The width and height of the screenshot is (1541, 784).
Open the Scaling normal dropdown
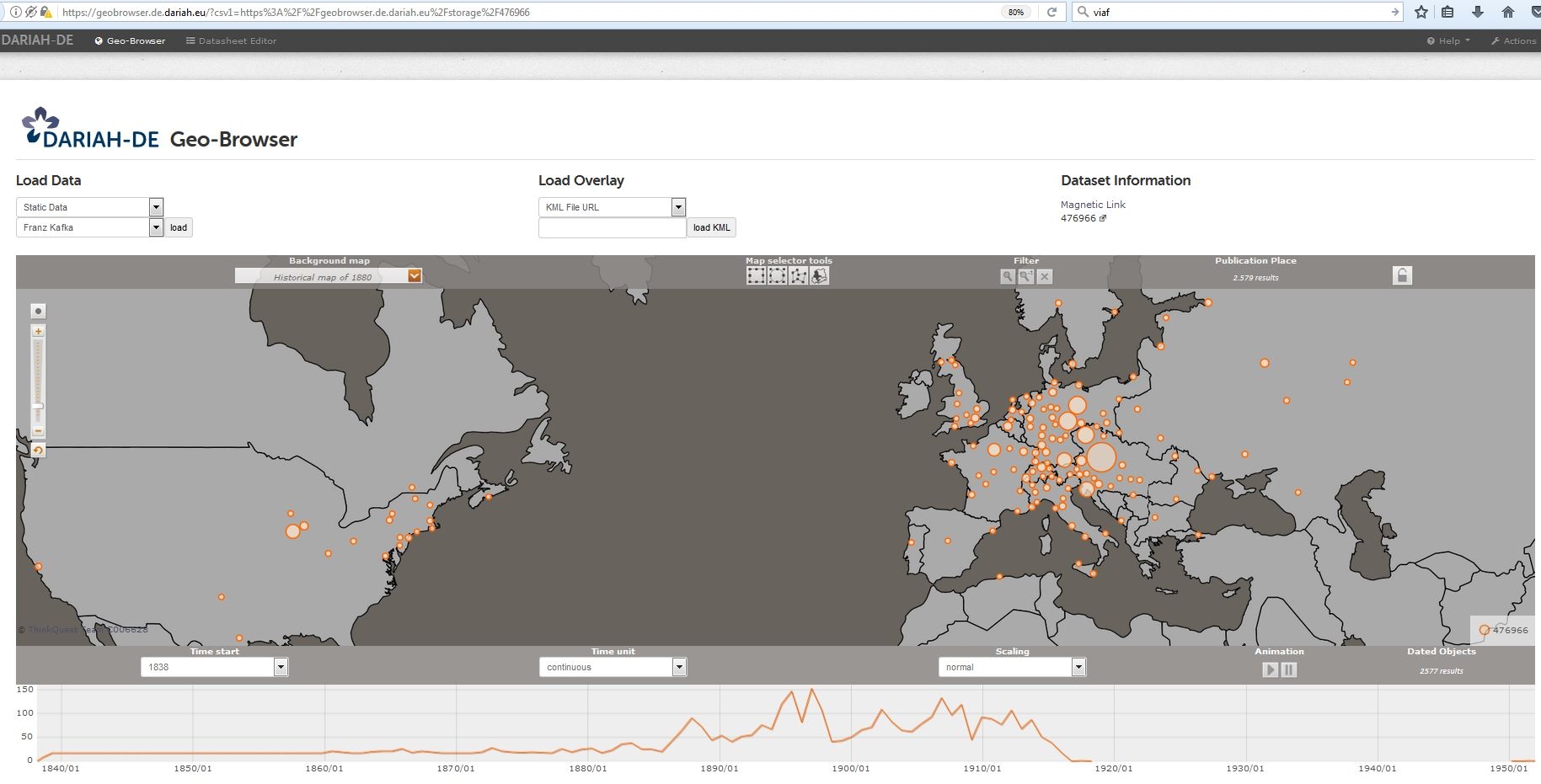[x=1012, y=667]
